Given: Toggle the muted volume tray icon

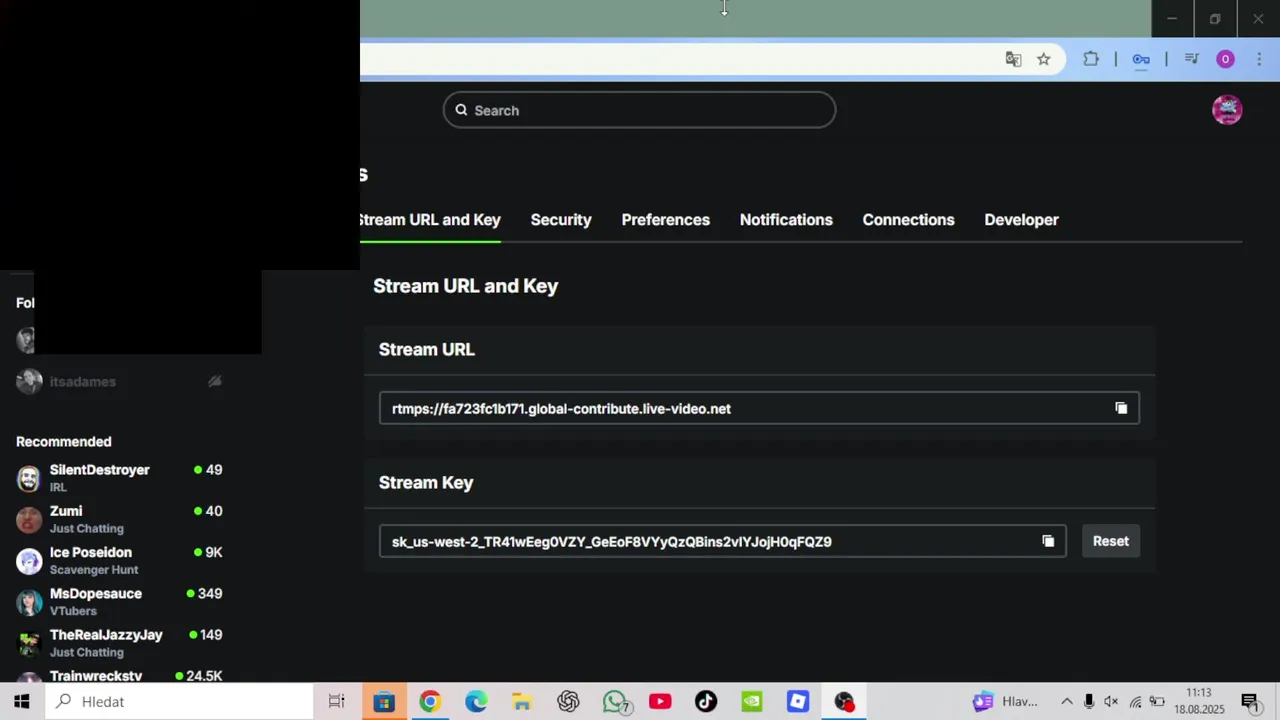Looking at the screenshot, I should [1111, 702].
